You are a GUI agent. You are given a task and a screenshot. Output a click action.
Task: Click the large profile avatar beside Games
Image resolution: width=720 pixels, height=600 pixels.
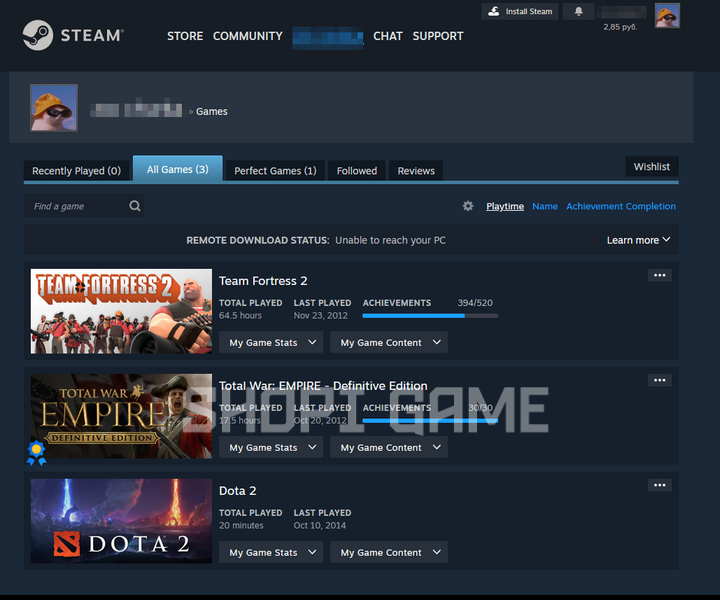(x=54, y=108)
